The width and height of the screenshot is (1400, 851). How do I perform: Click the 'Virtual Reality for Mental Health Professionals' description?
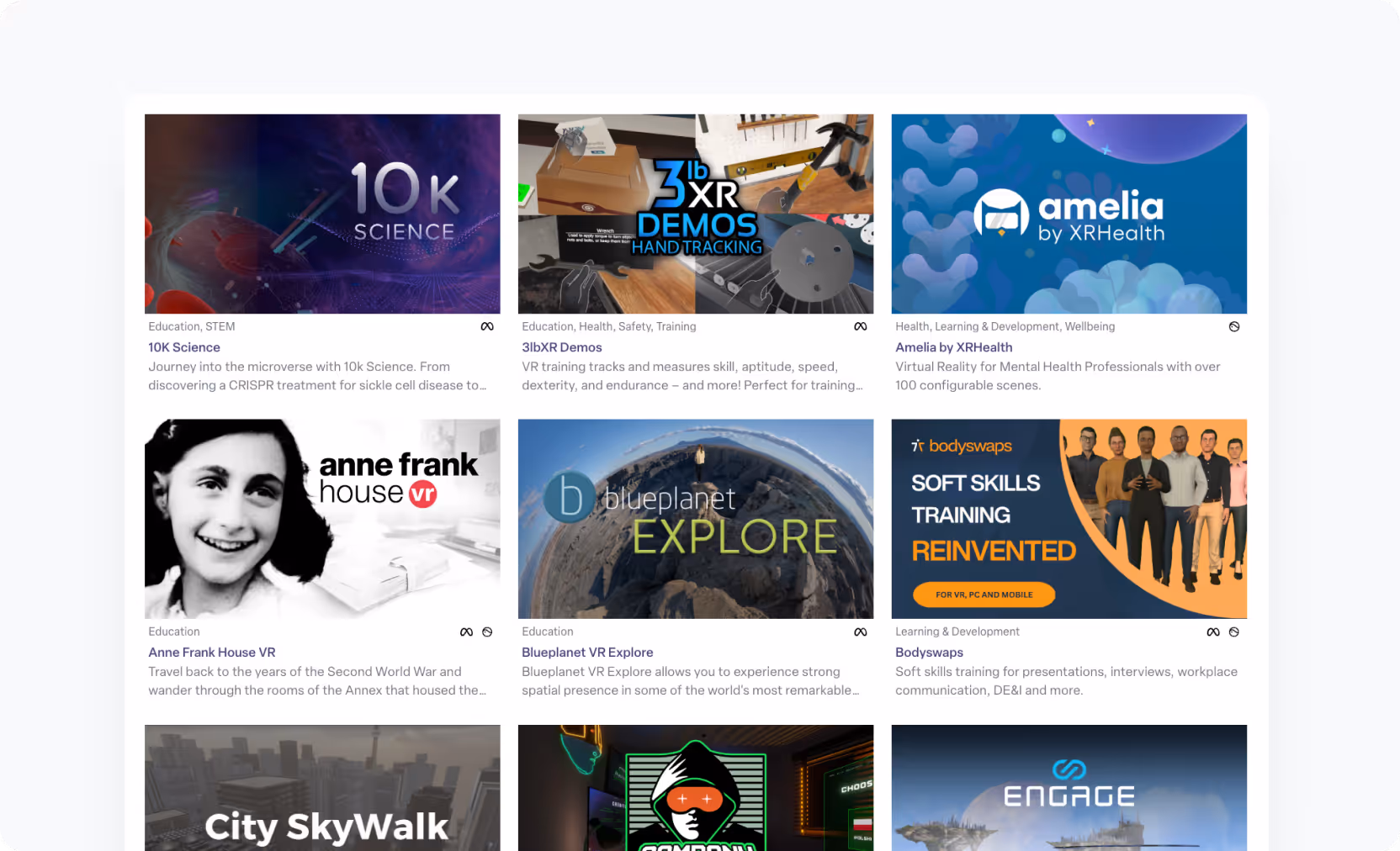(1058, 376)
